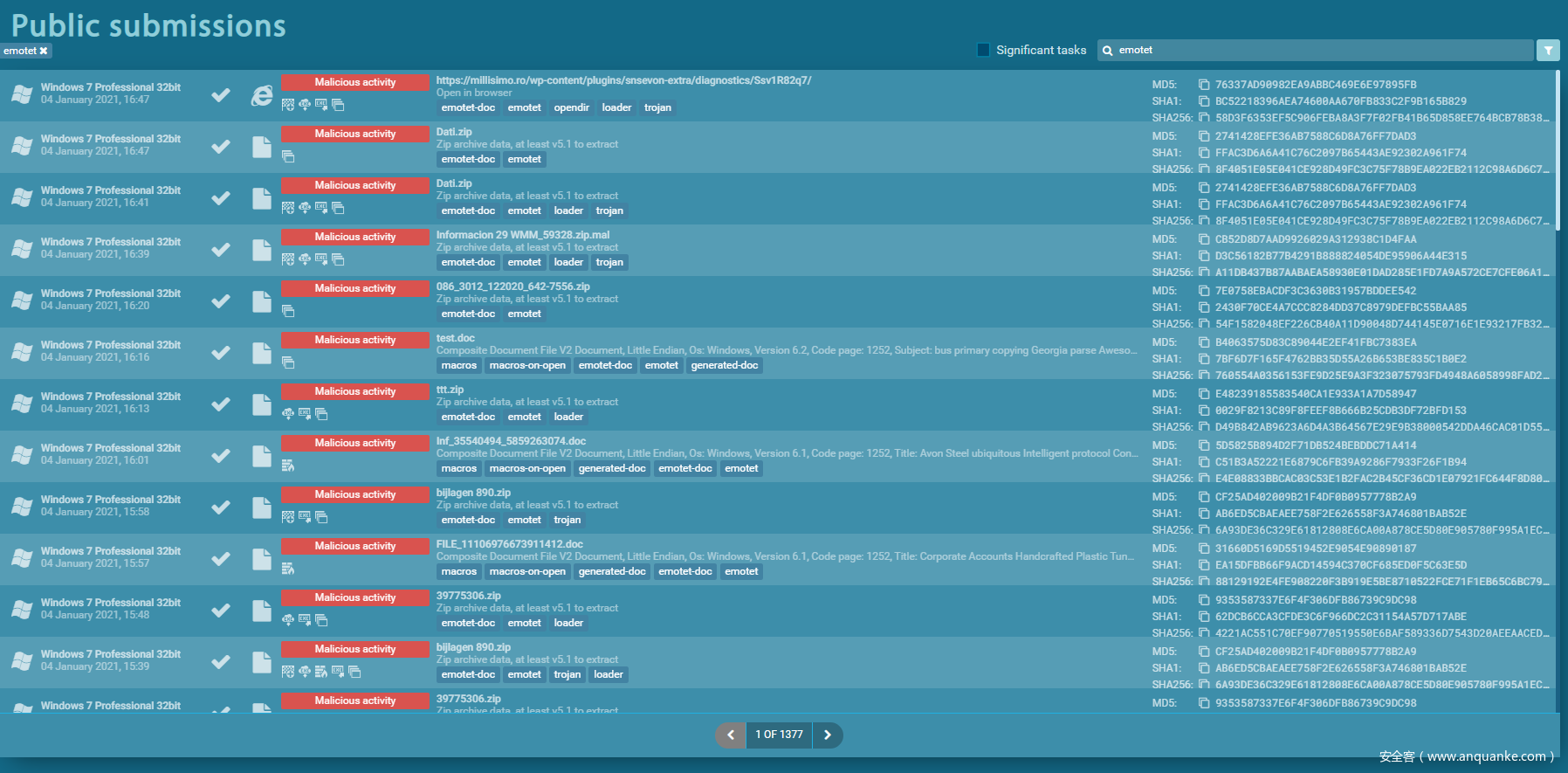Open the millisimo.ro URL submission link
Viewport: 1568px width, 773px height.
(x=623, y=80)
